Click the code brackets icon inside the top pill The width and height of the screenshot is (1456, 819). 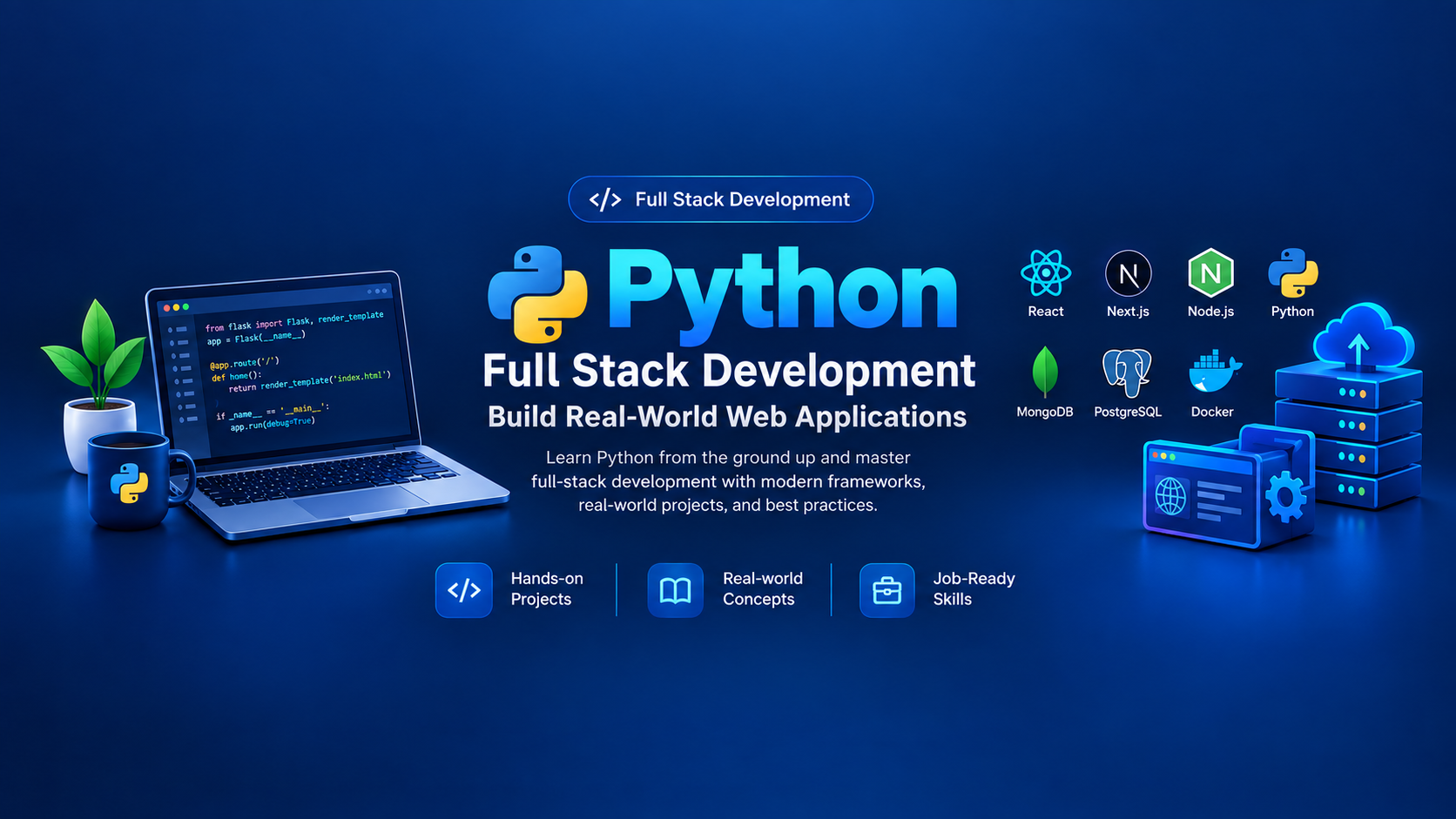(x=605, y=200)
